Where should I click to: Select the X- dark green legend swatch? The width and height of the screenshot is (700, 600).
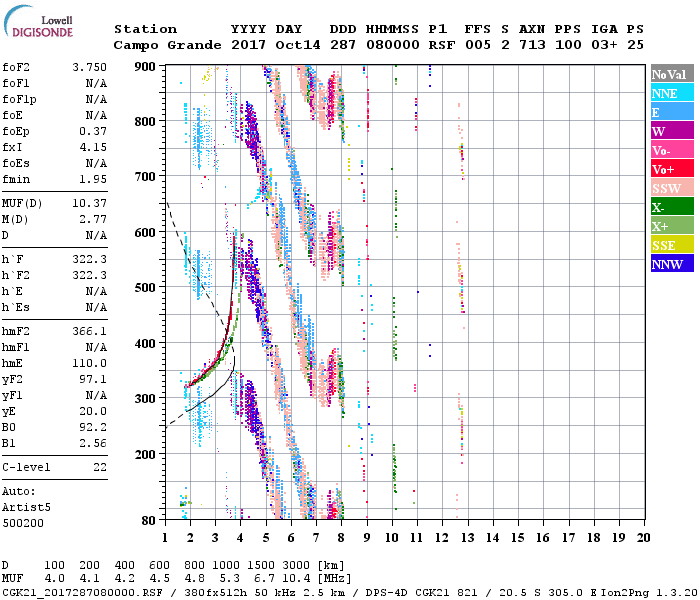click(672, 207)
